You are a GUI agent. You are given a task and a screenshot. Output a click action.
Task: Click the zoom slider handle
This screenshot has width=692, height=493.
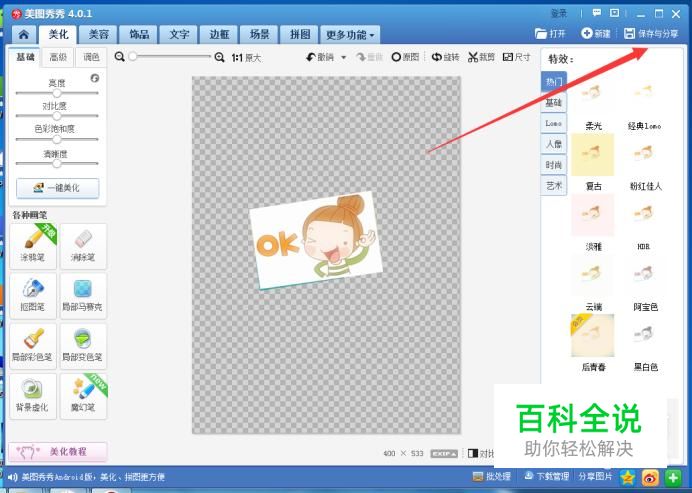pos(132,56)
